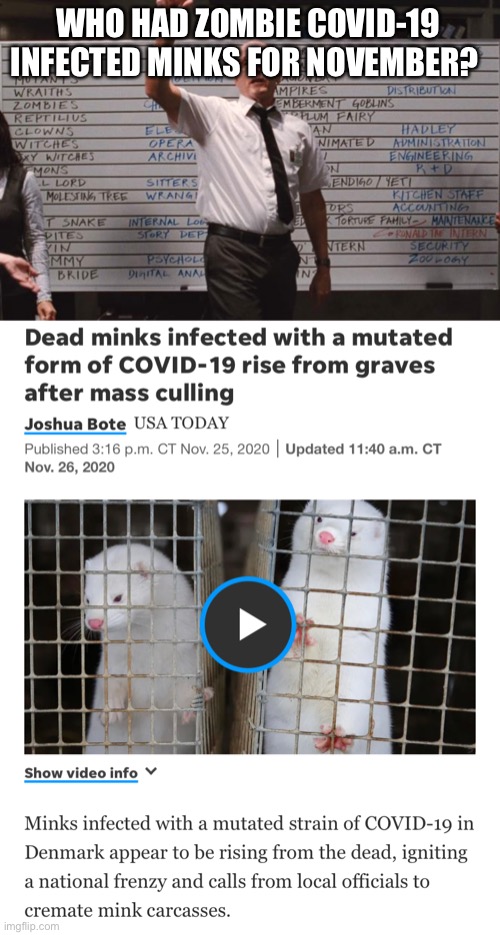Image resolution: width=500 pixels, height=935 pixels.
Task: Select the Published 3:16 p.m. timestamp
Action: tap(147, 449)
